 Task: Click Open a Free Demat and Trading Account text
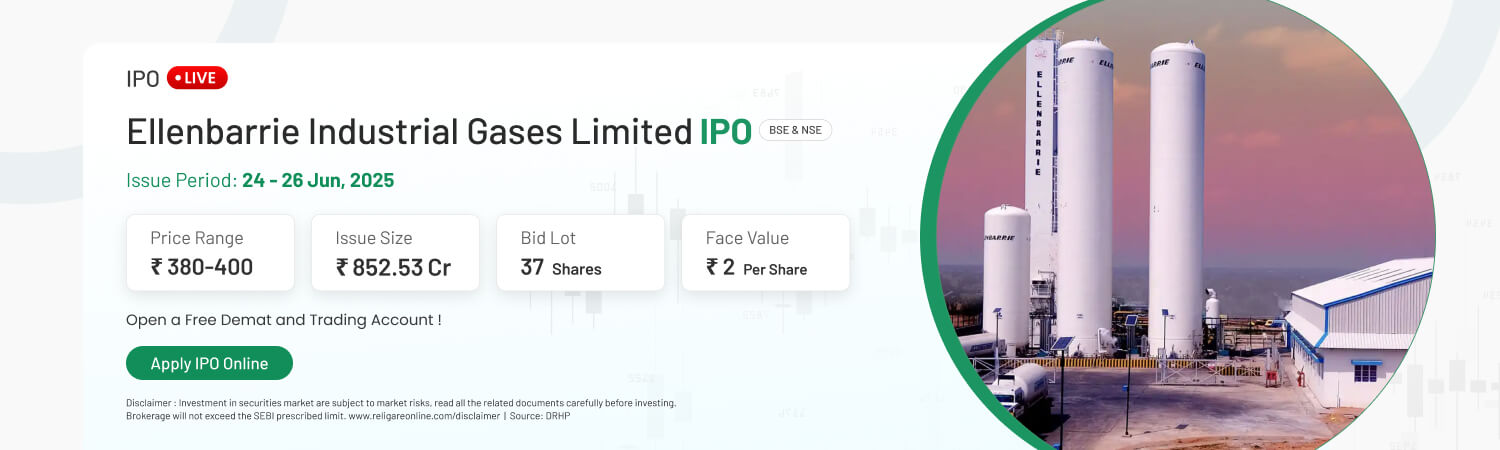284,320
